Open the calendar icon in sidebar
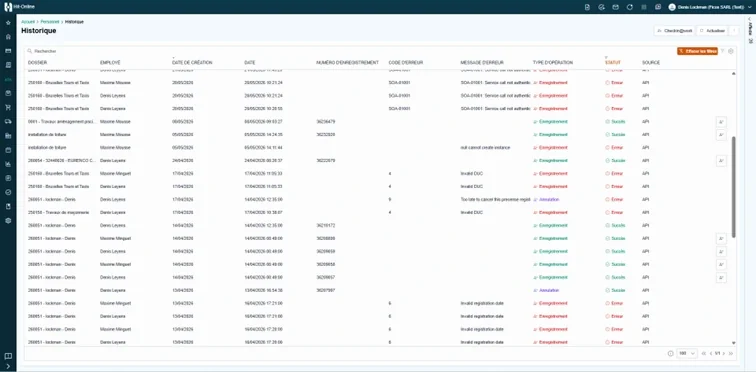Screen dimensions: 756x372 click(8, 150)
